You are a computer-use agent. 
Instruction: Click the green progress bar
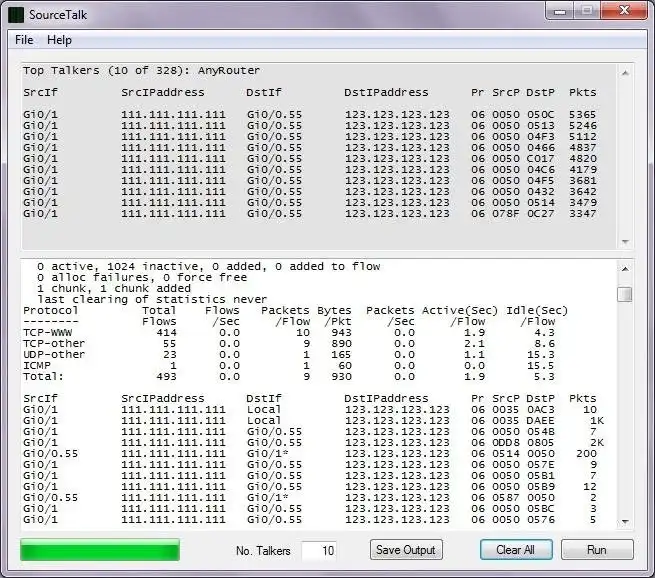pyautogui.click(x=100, y=550)
